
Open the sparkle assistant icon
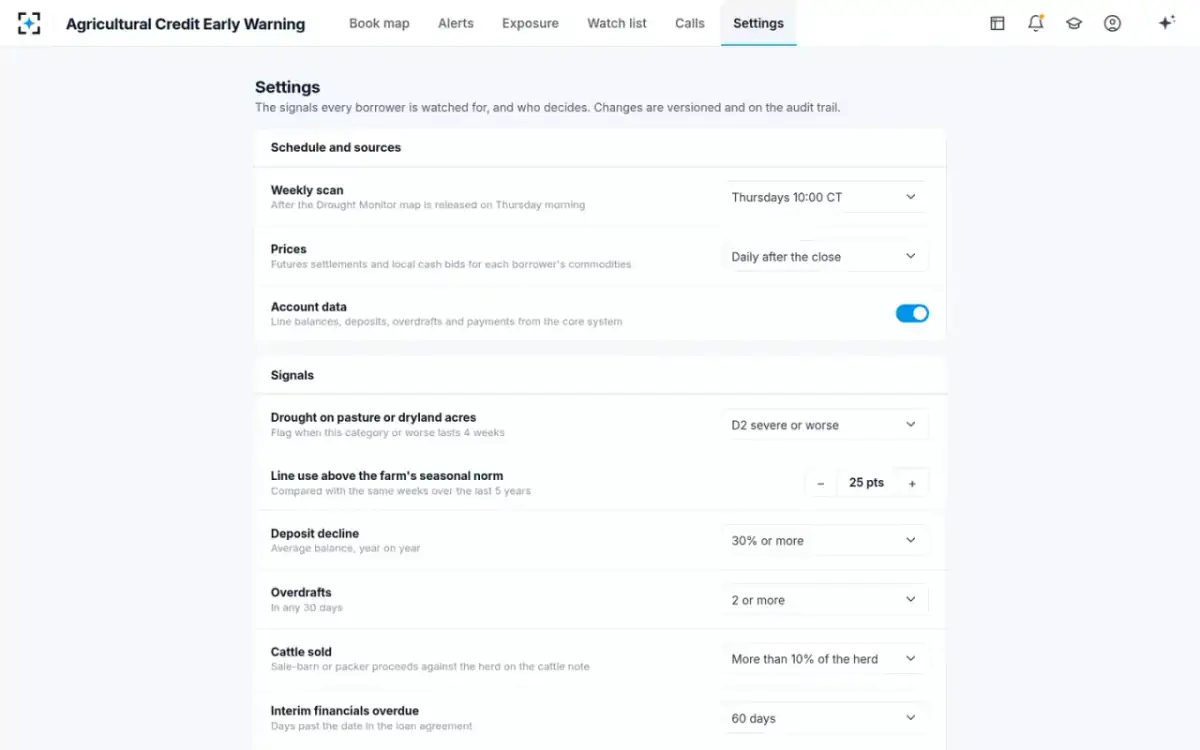pyautogui.click(x=1166, y=23)
